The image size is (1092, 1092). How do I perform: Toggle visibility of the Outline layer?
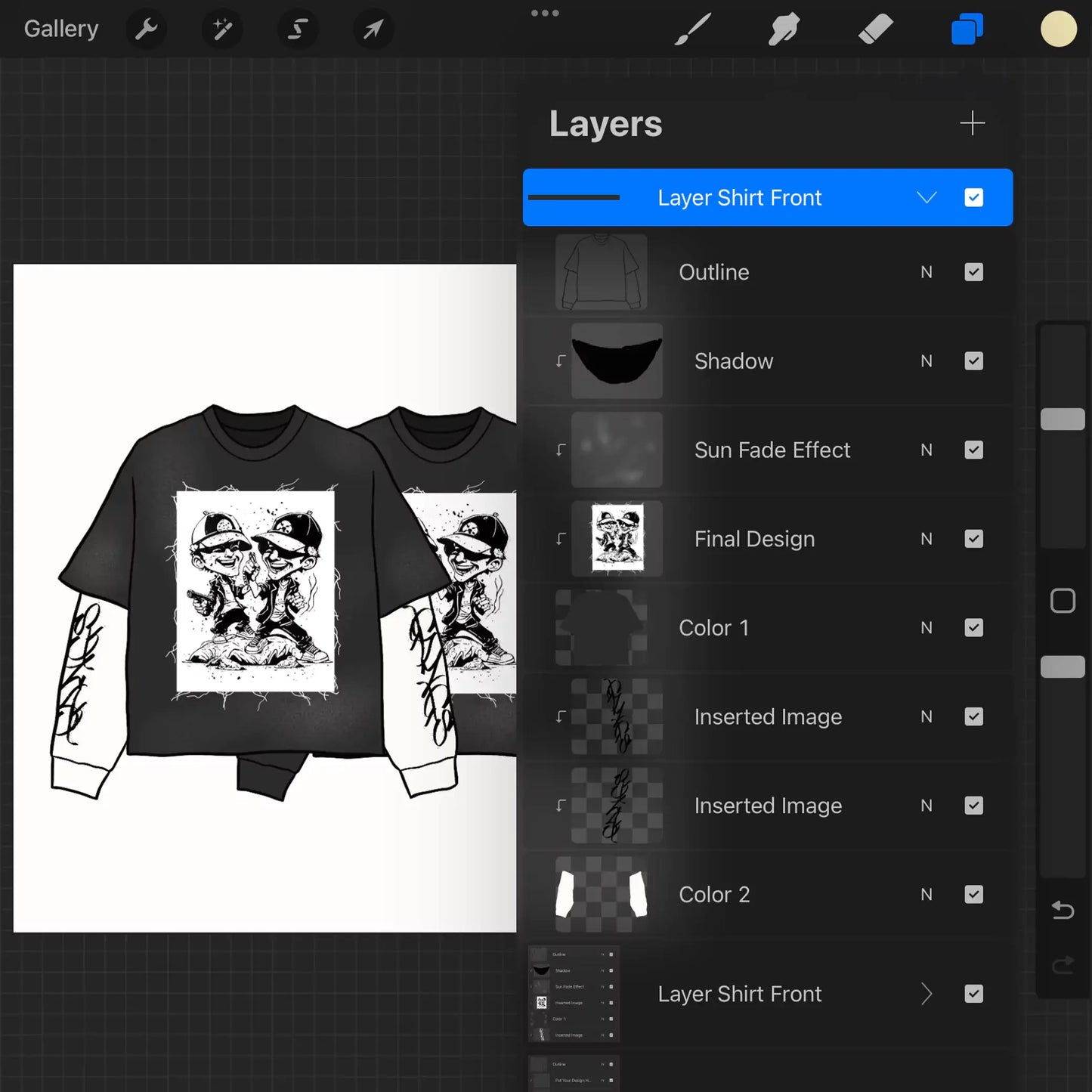pyautogui.click(x=973, y=272)
